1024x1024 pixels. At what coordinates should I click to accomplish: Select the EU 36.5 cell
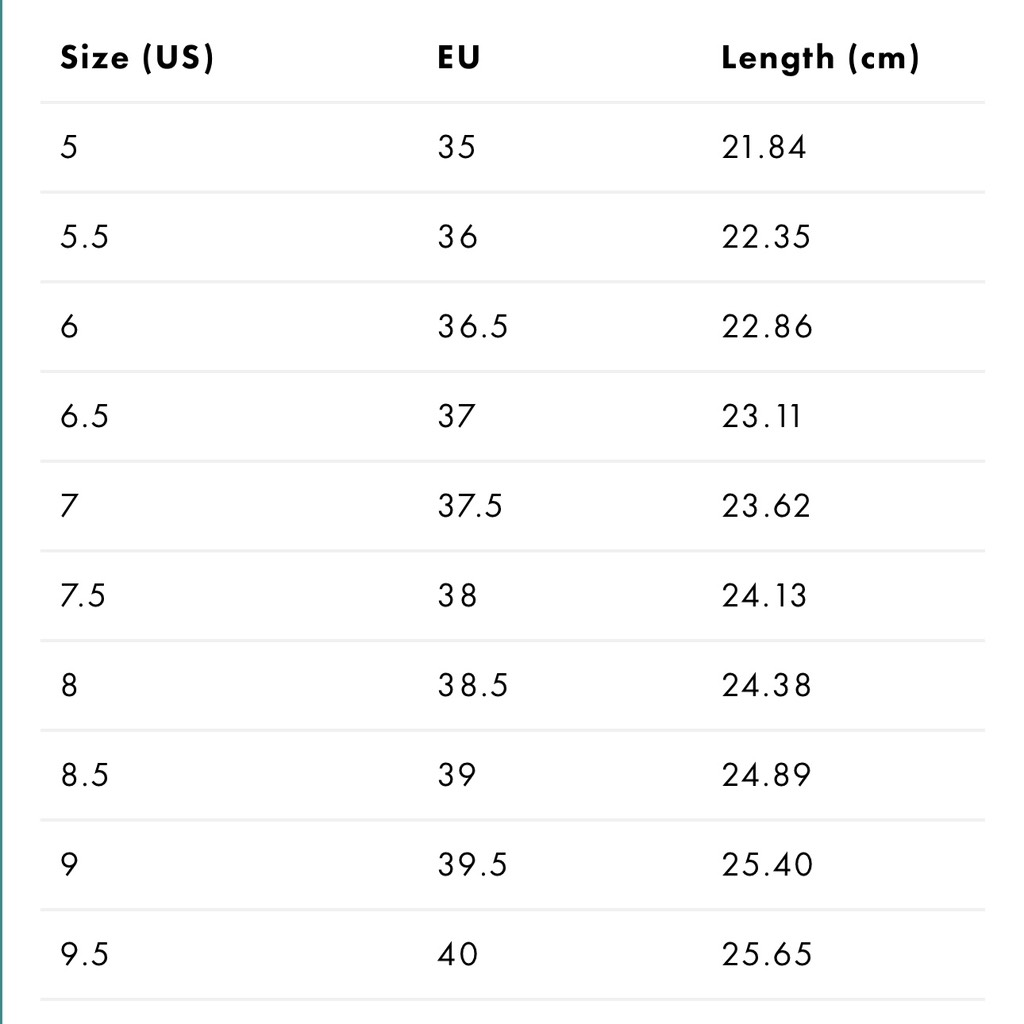click(472, 327)
